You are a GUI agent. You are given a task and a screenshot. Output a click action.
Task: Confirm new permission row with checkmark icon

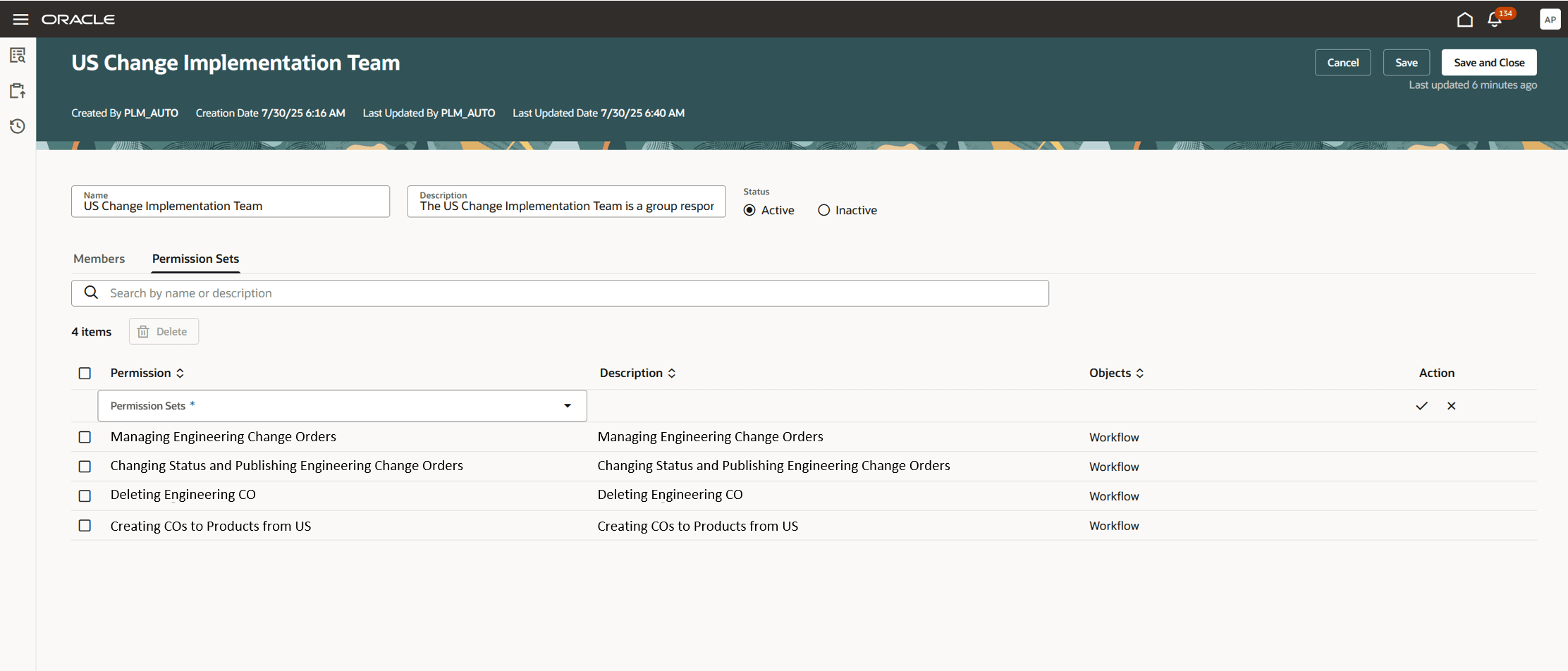pos(1421,405)
